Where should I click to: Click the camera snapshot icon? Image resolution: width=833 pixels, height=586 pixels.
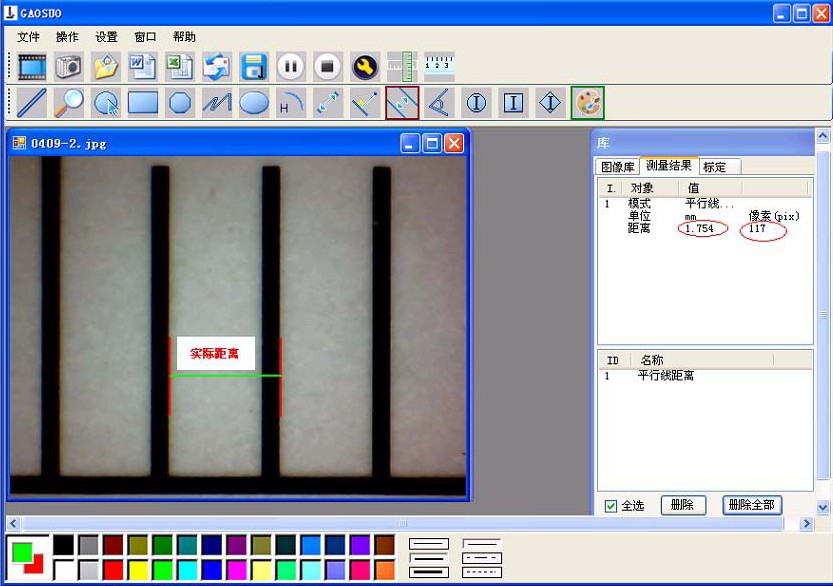(x=69, y=66)
